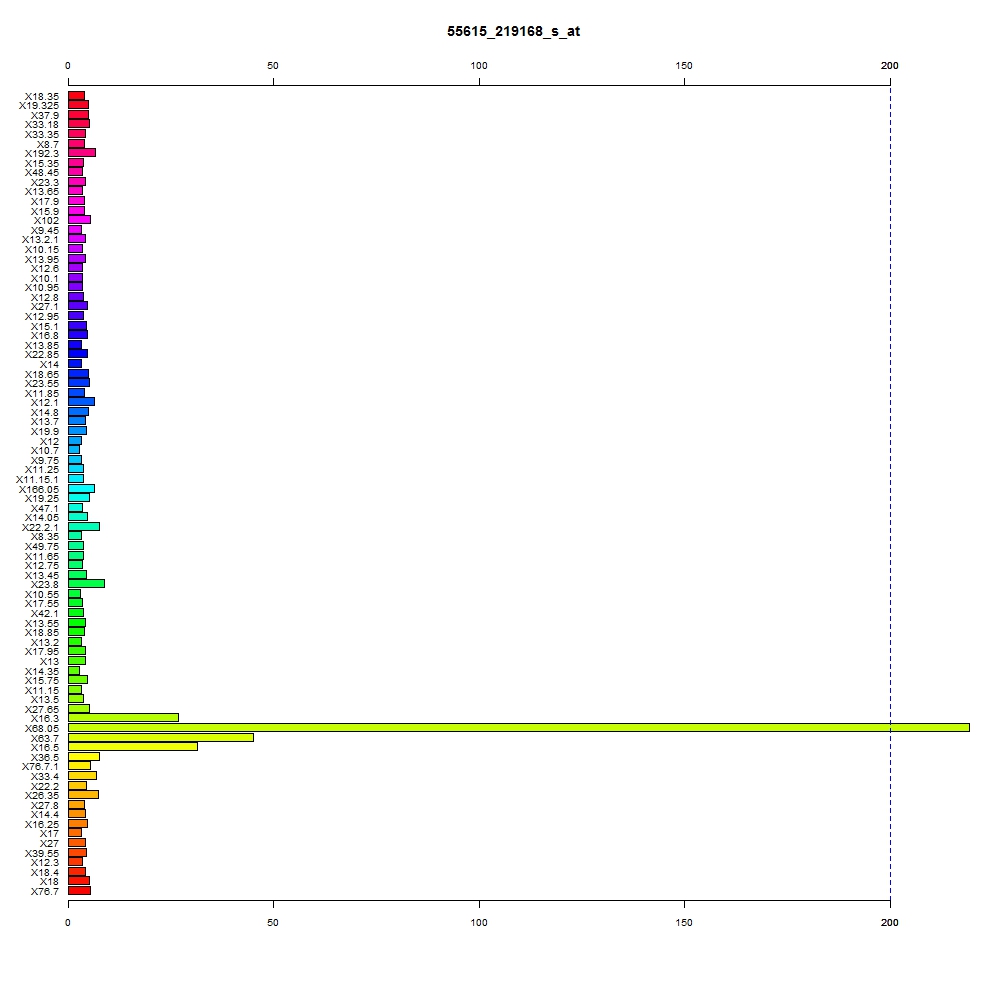Select the row label X37.9
Image resolution: width=1000 pixels, height=1000 pixels.
tap(45, 115)
